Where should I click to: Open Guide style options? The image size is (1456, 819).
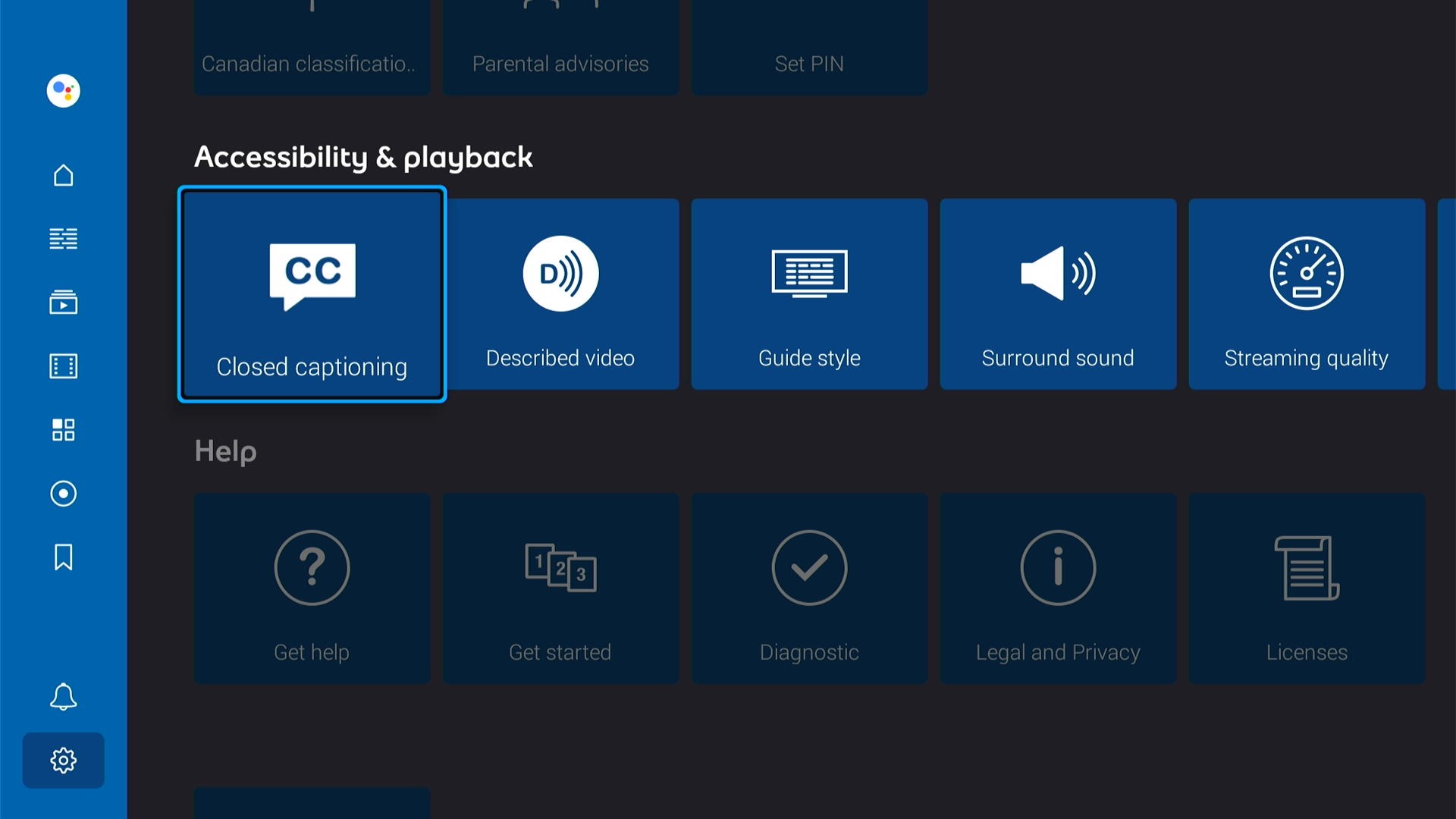click(x=809, y=294)
